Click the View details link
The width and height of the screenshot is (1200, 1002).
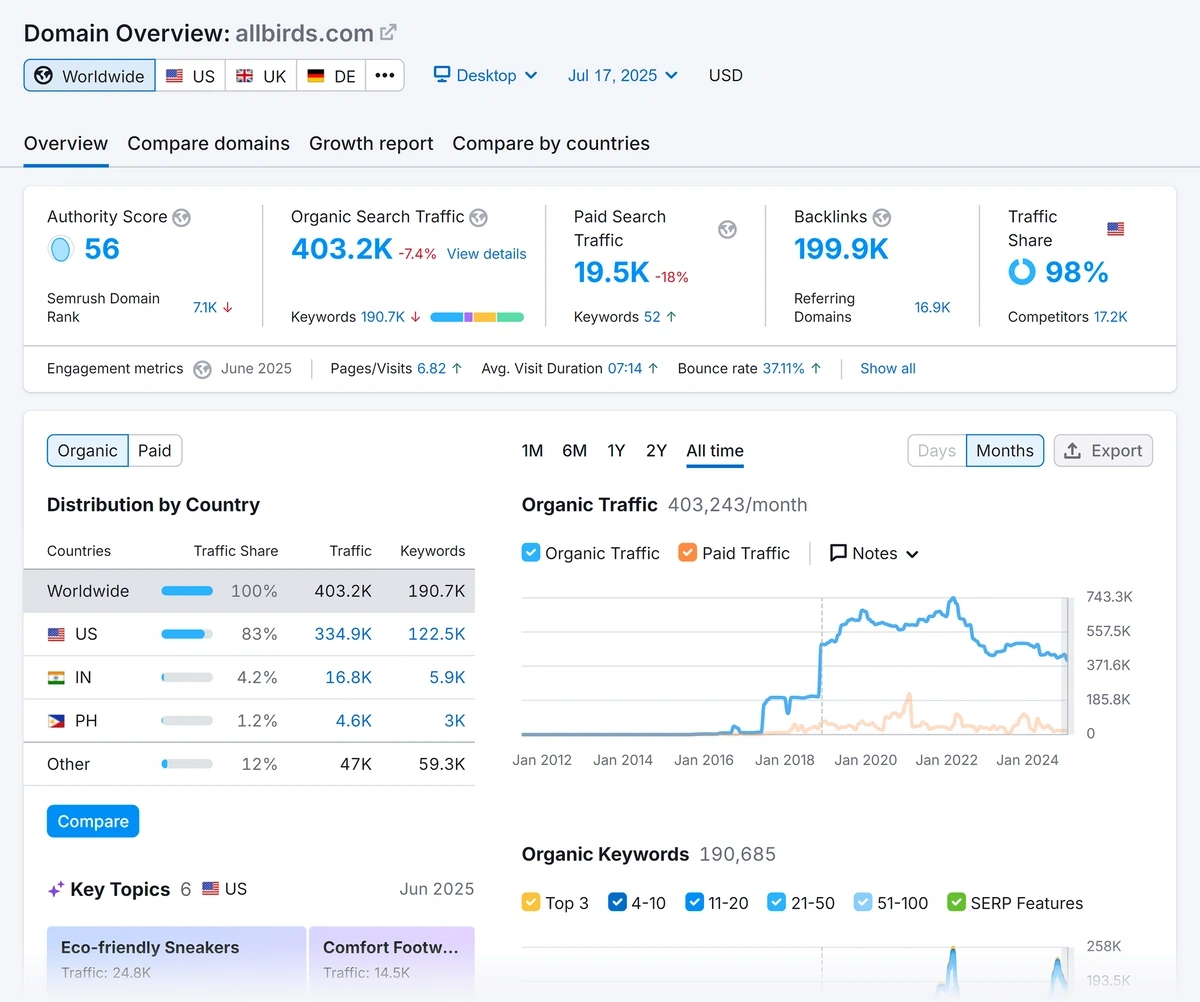[487, 254]
